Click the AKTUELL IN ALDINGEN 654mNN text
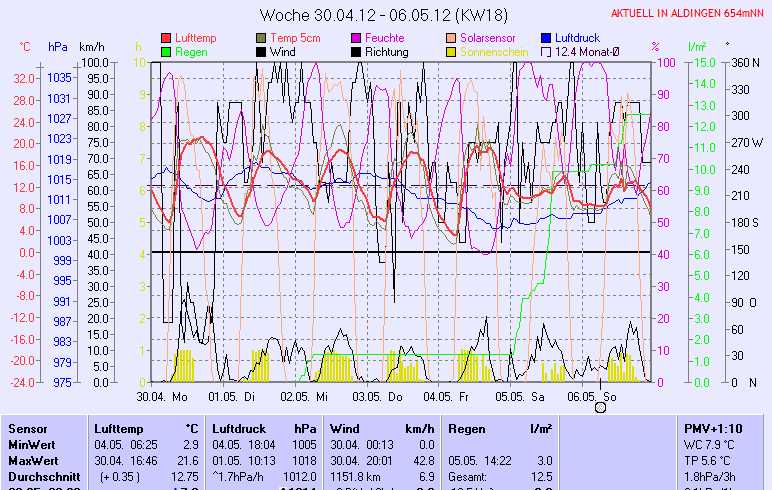772x490 pixels. (x=688, y=13)
